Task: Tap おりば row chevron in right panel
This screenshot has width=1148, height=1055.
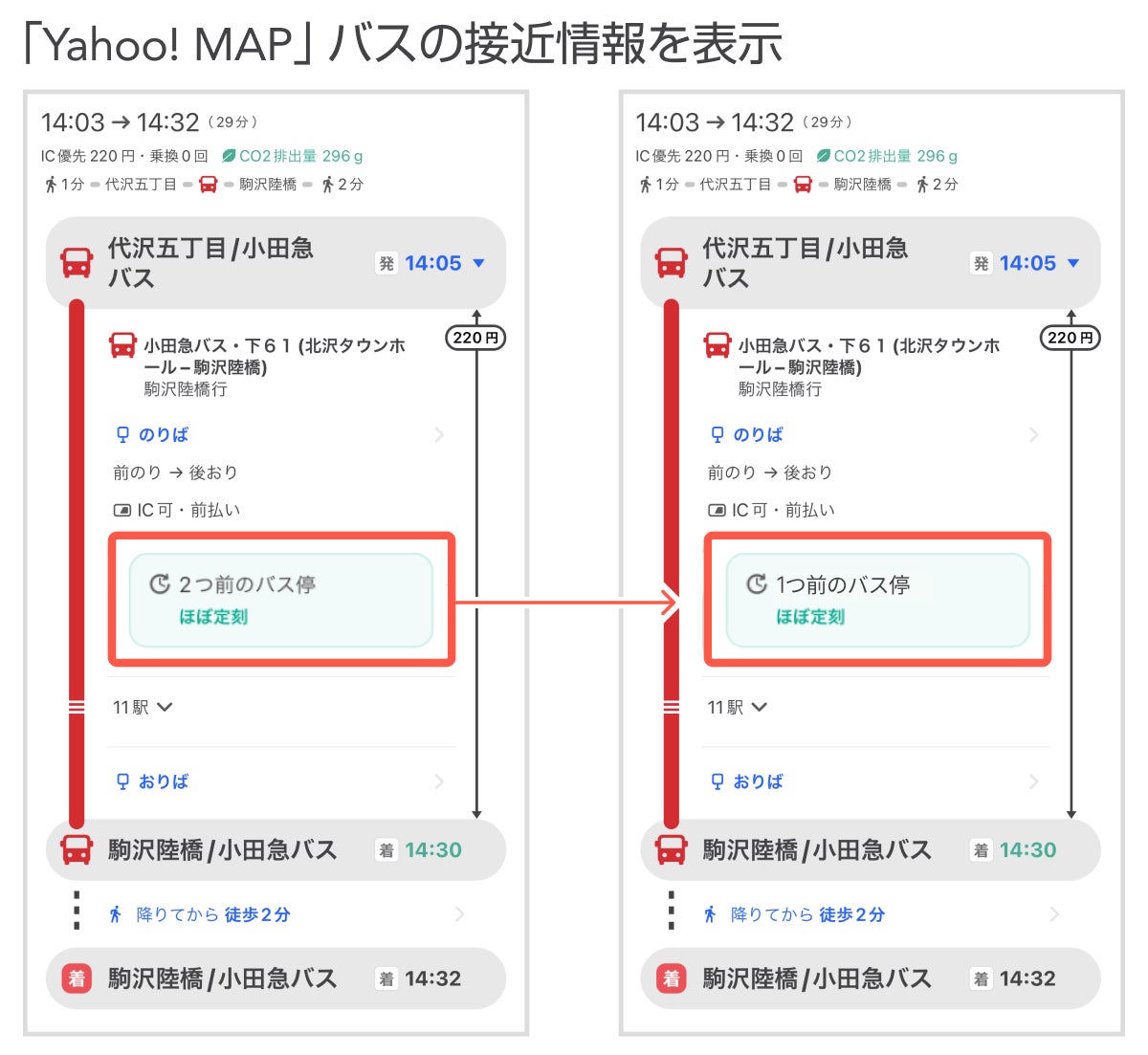Action: [1033, 781]
